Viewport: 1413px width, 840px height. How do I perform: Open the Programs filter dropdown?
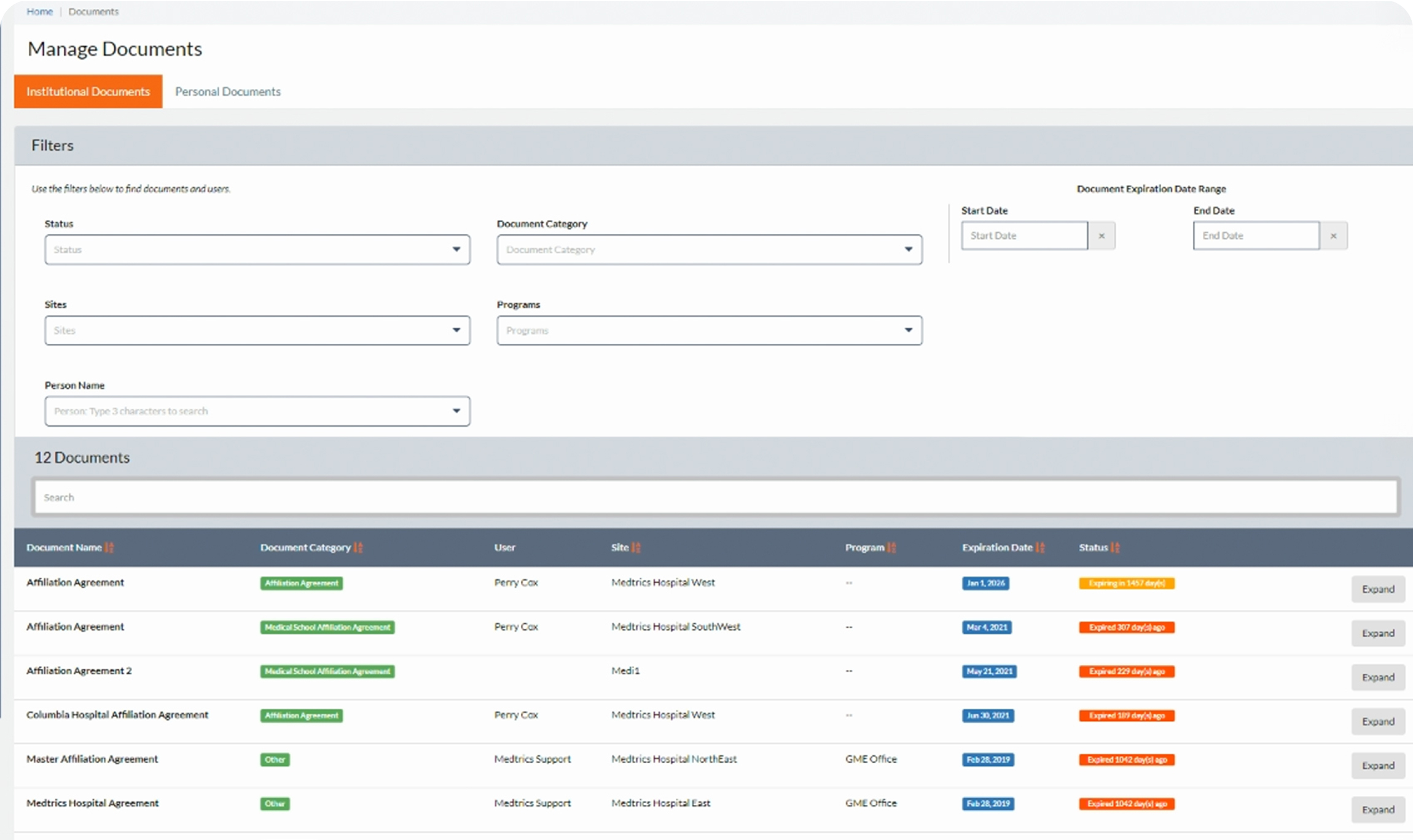(x=709, y=330)
